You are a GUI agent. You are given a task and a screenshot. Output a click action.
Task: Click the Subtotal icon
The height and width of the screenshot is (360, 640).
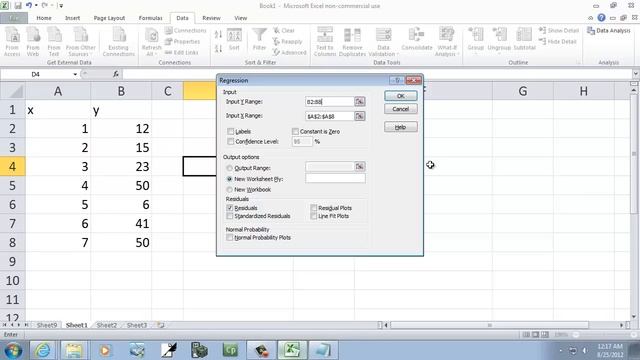524,40
